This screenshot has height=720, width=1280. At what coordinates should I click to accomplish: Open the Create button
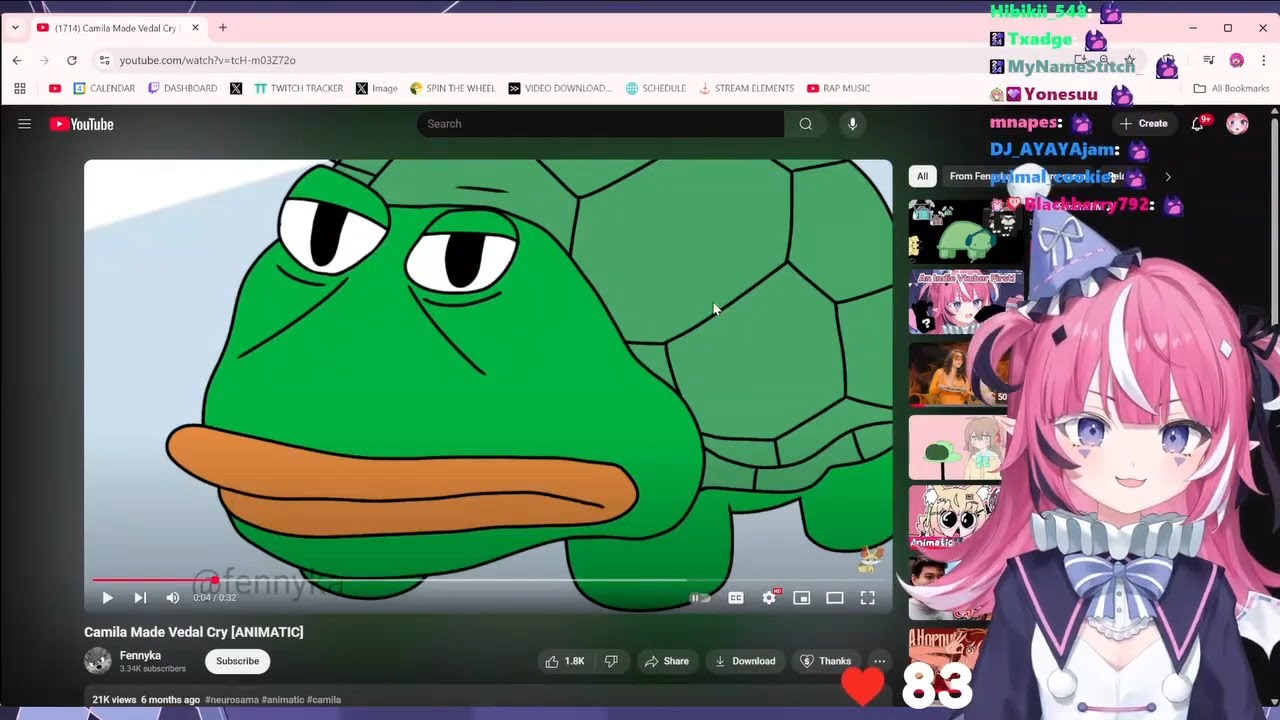1144,124
